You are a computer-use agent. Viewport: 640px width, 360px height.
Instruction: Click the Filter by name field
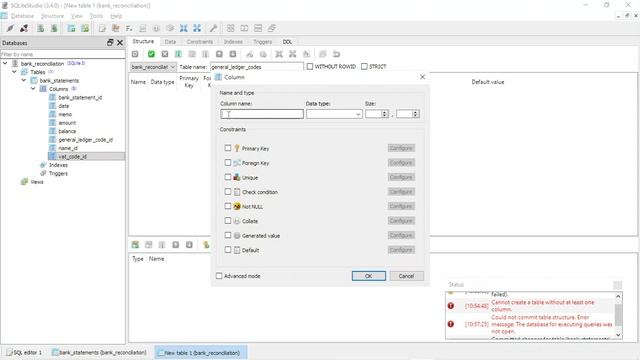[x=63, y=54]
